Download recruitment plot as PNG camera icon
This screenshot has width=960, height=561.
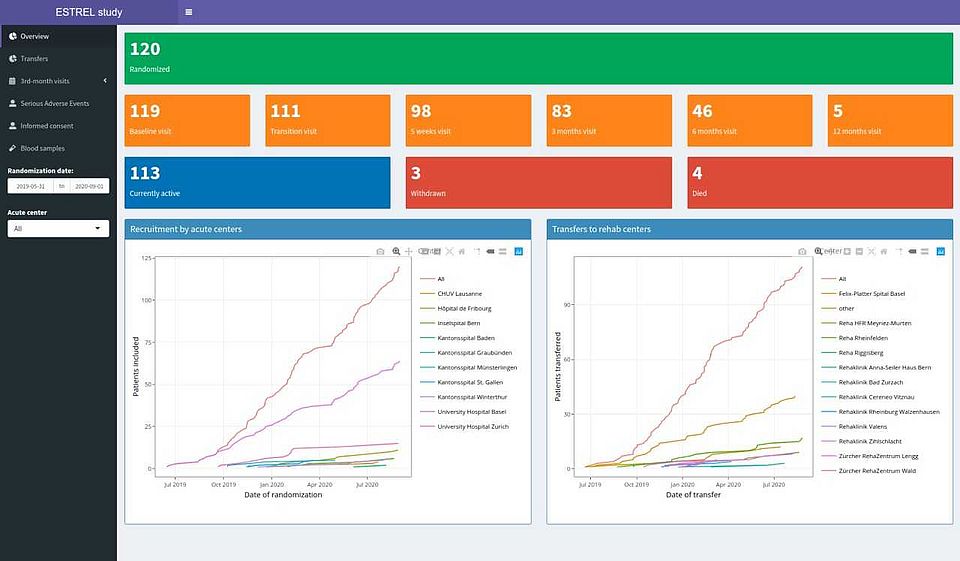coord(380,251)
